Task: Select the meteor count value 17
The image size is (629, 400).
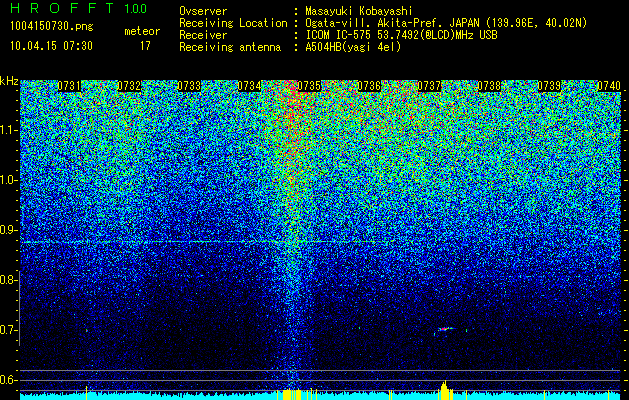Action: click(145, 46)
